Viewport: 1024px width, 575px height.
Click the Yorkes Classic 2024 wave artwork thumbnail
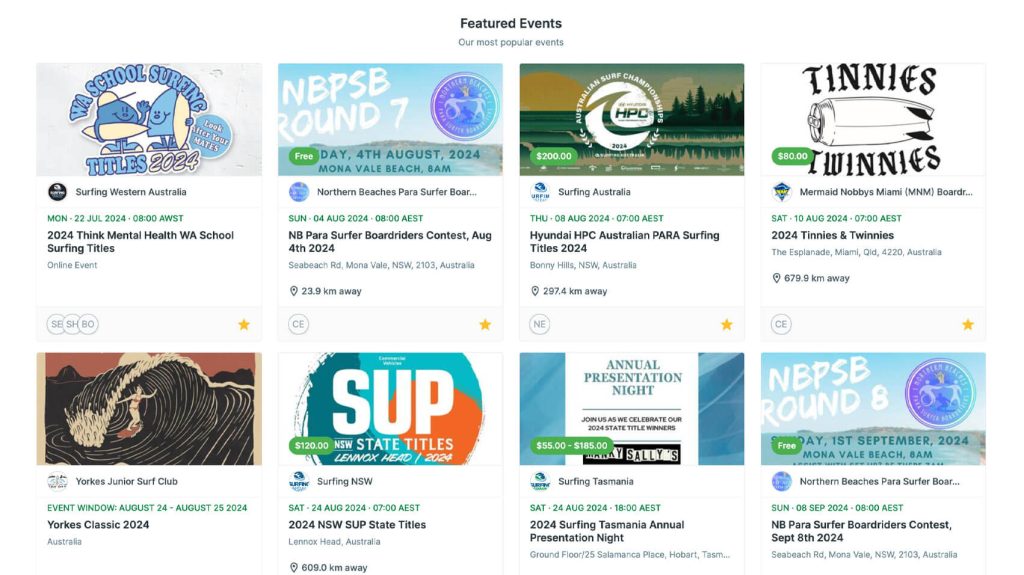(x=149, y=409)
